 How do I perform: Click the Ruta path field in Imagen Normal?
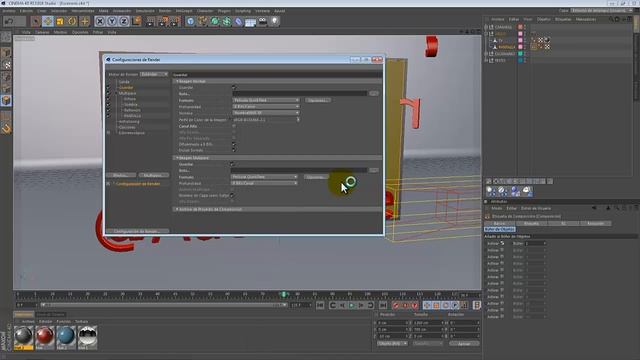300,93
